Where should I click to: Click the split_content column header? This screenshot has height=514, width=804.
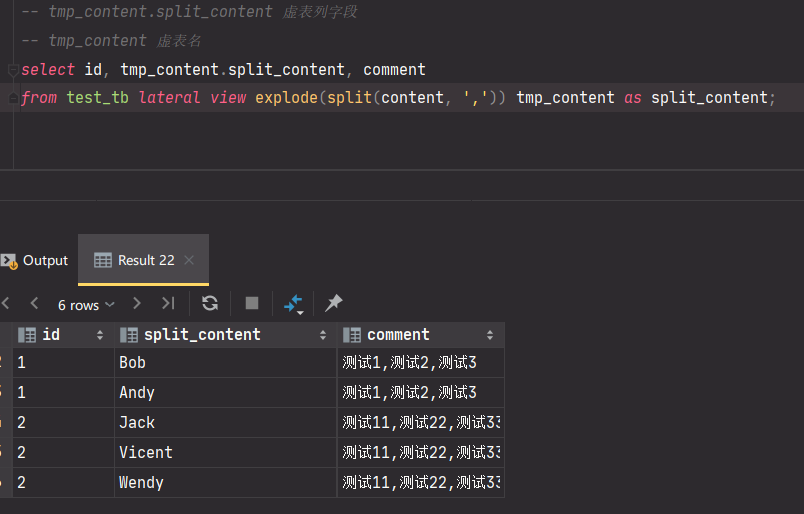[202, 335]
